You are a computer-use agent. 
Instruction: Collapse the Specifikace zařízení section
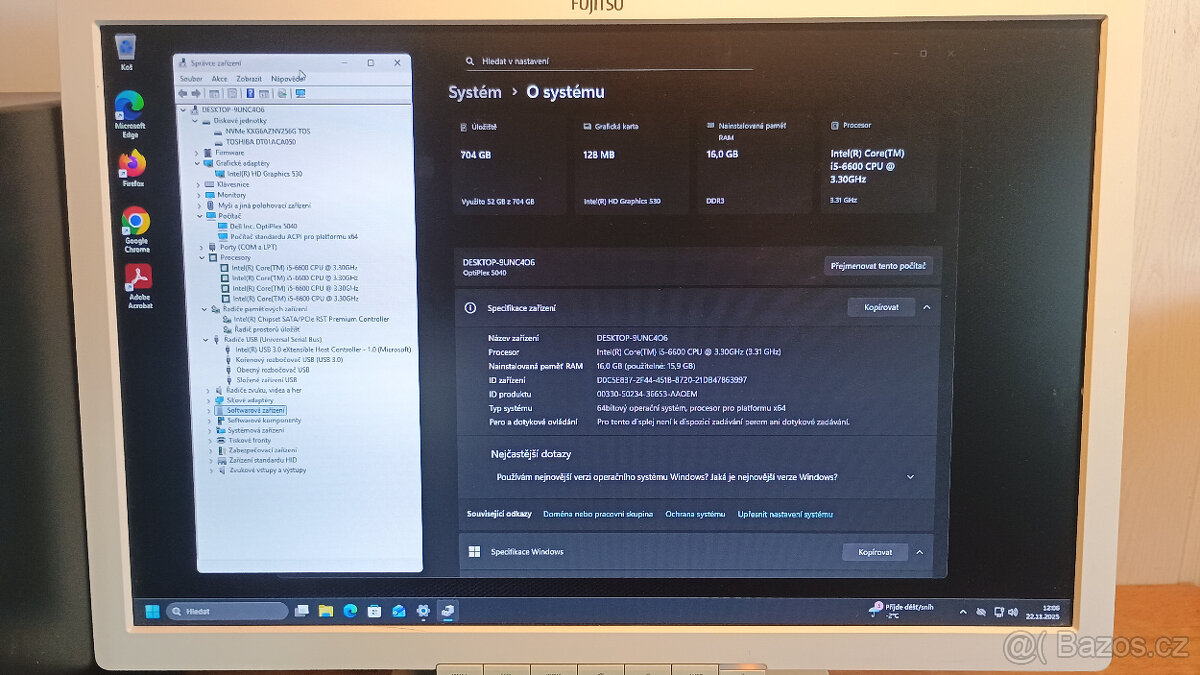point(925,307)
